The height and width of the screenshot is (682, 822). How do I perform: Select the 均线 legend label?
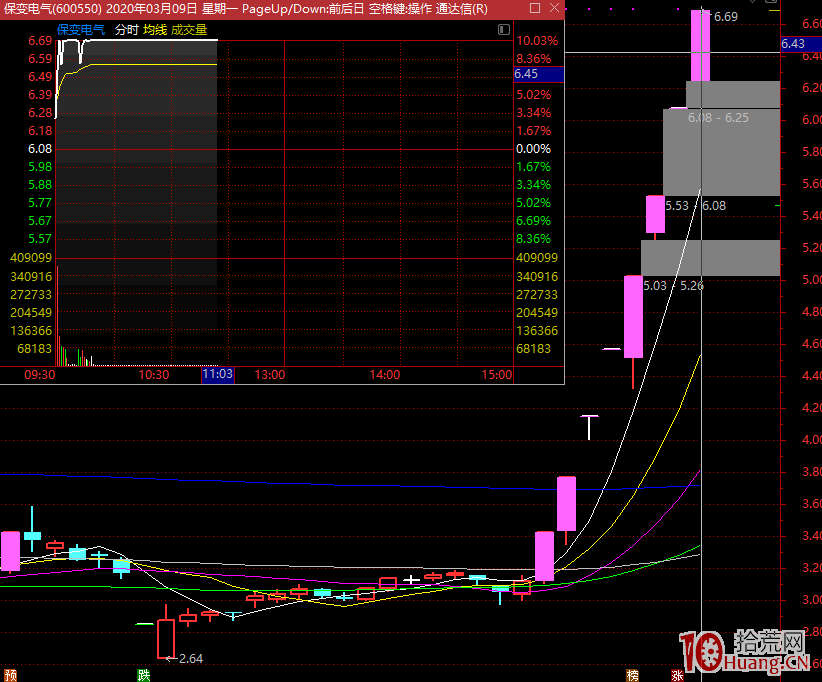(x=155, y=30)
